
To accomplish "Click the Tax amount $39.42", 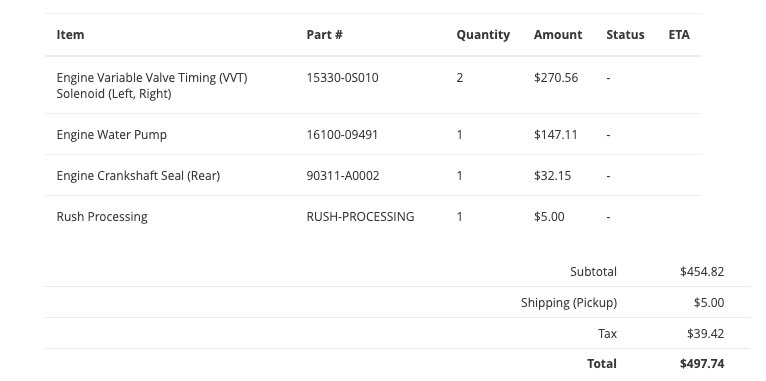I will click(705, 334).
